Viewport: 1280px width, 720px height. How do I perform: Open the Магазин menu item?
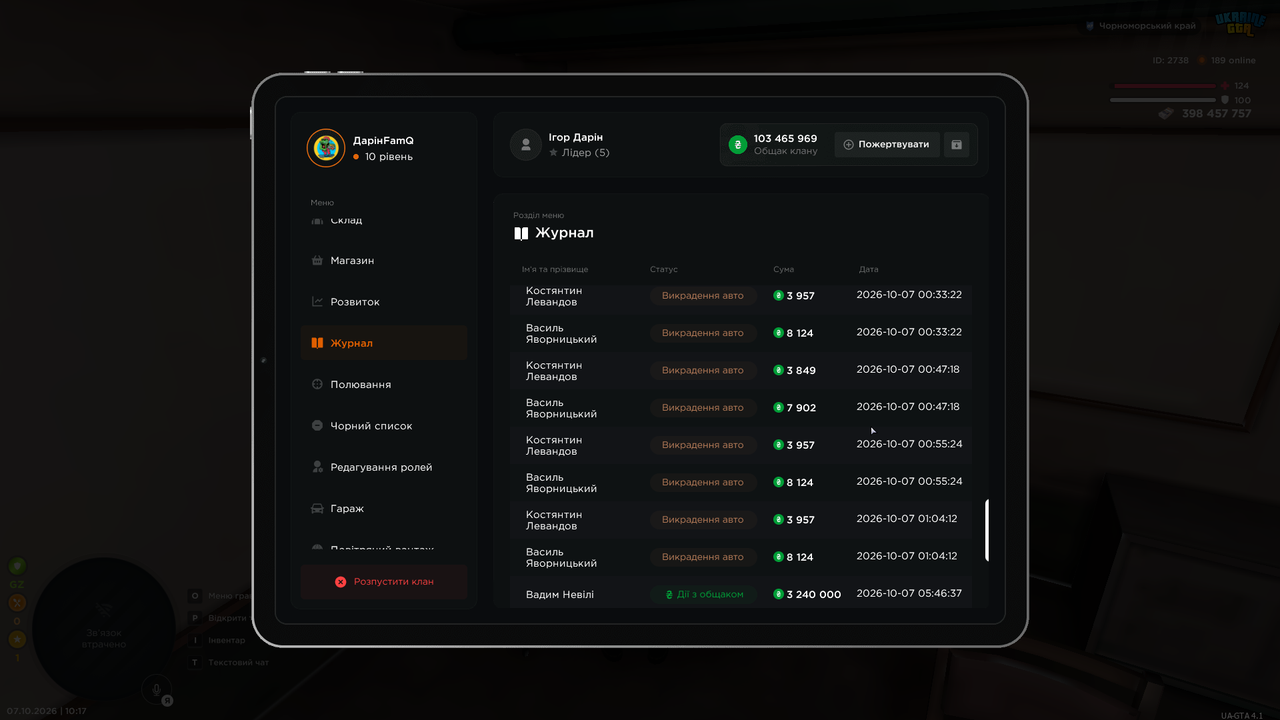pos(384,261)
